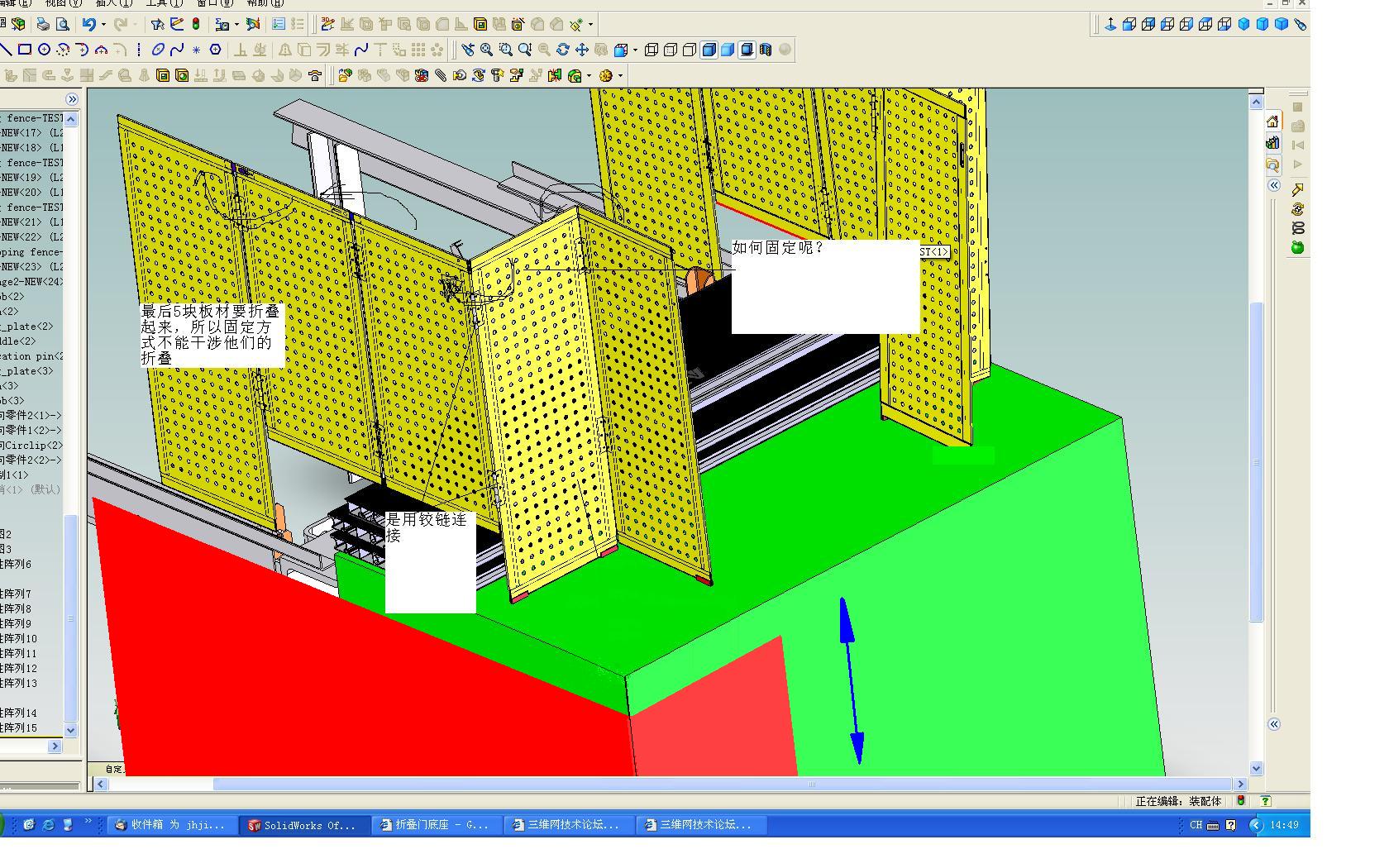Select the Rotate View tool
This screenshot has width=1389, height=868.
point(563,50)
